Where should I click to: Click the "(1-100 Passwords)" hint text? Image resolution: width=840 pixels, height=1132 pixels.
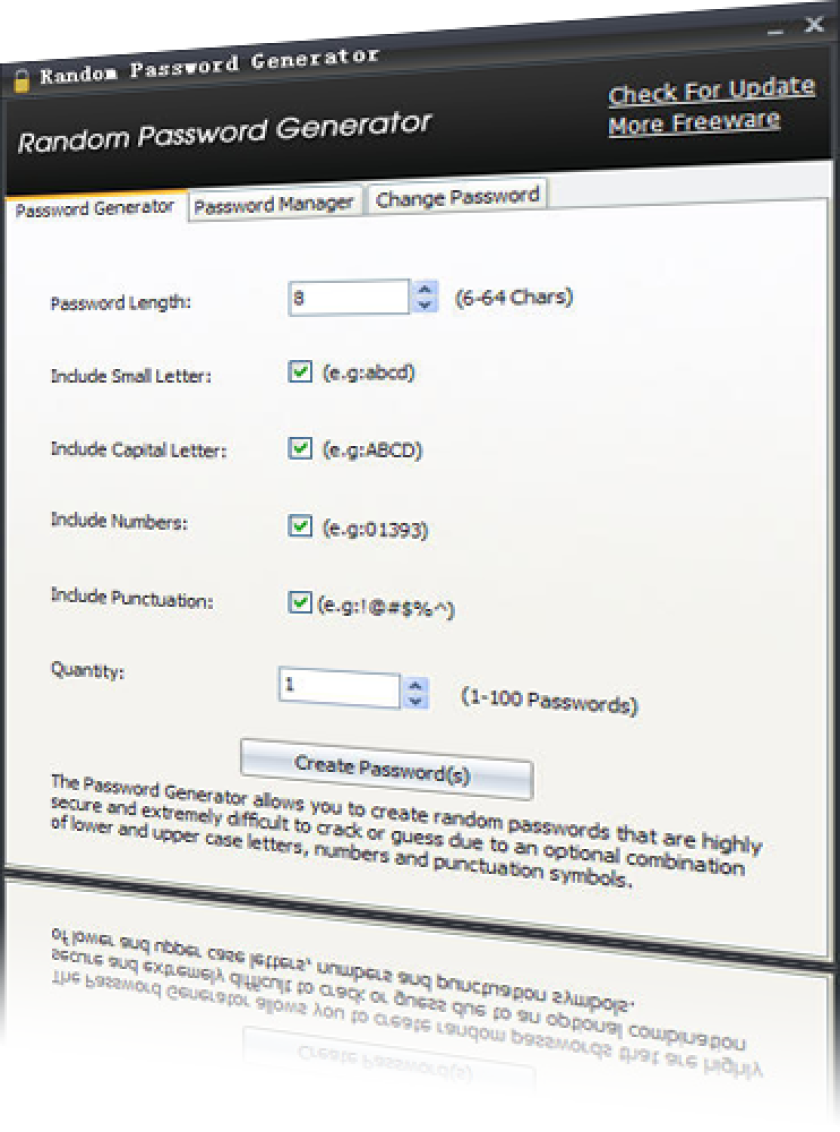click(x=549, y=700)
